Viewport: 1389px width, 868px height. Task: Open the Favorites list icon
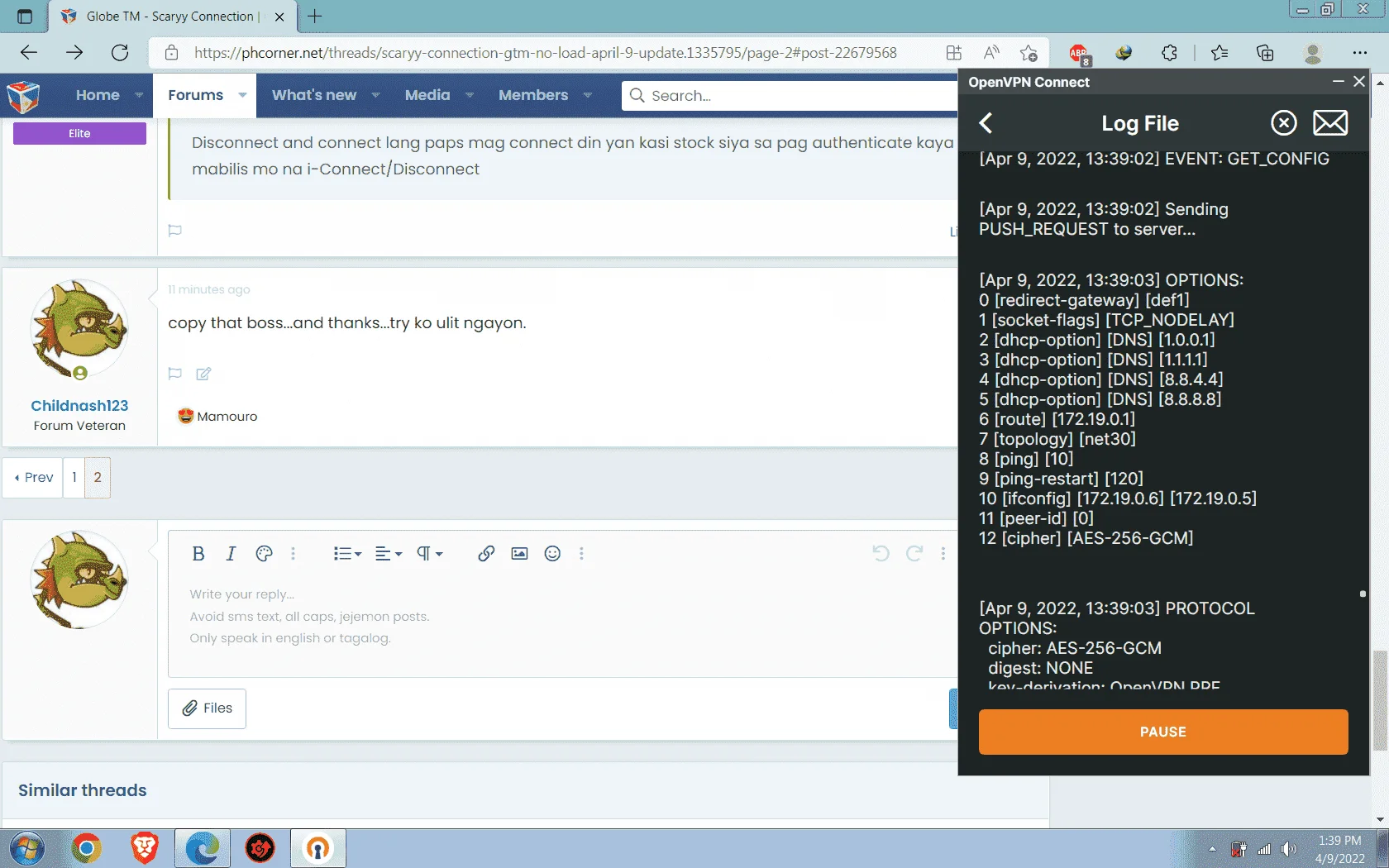[1220, 53]
